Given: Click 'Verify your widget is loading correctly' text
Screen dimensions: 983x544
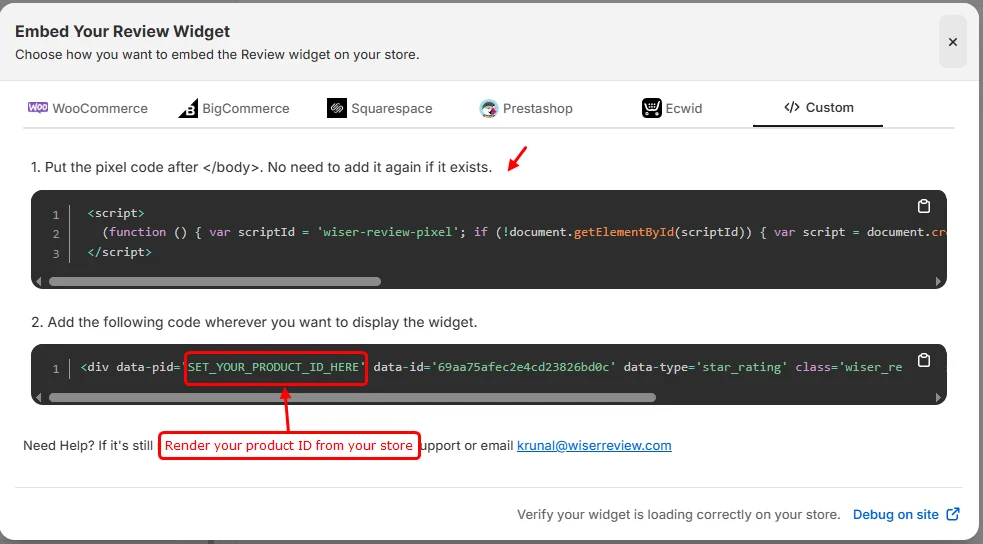Looking at the screenshot, I should [x=678, y=515].
